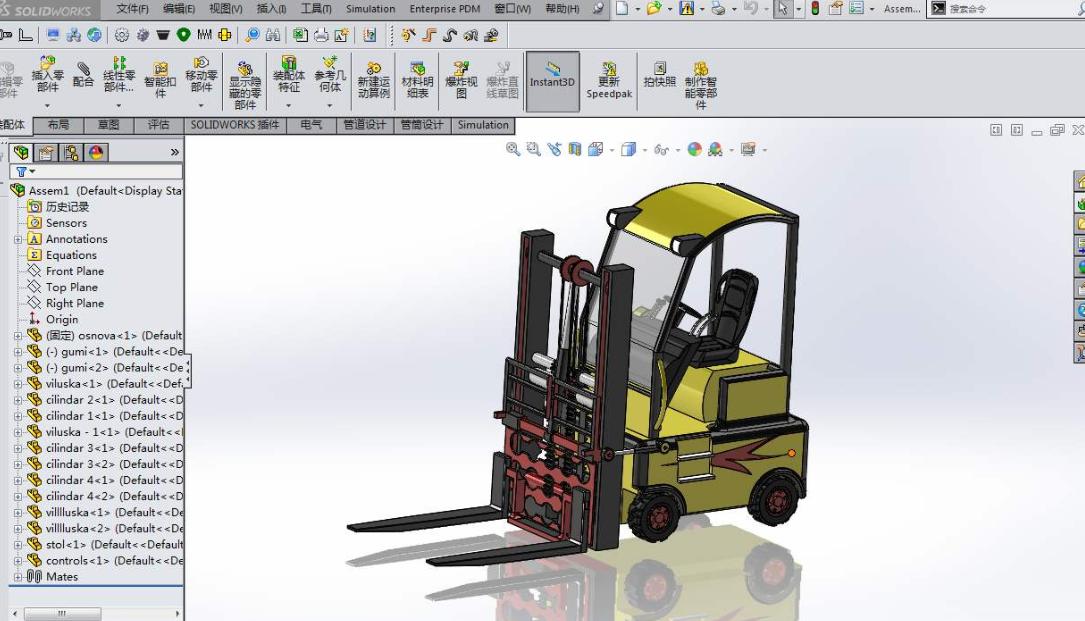Expand the Annotations tree node
The height and width of the screenshot is (621, 1085).
click(18, 240)
